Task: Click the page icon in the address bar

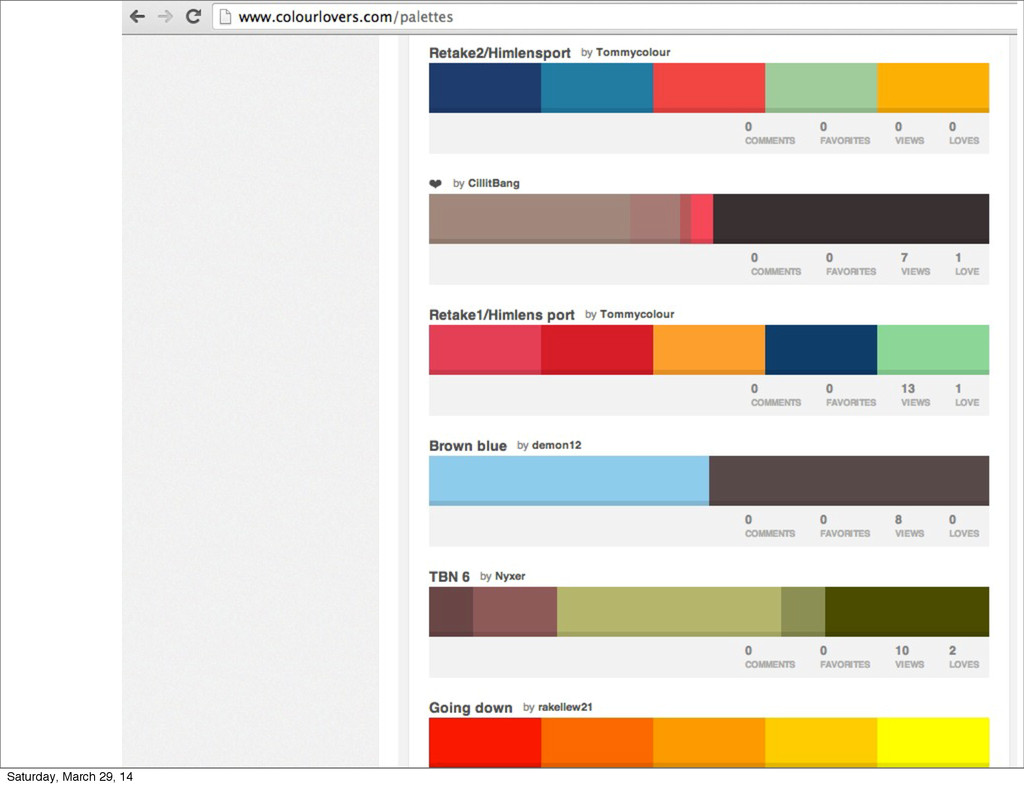Action: [225, 17]
